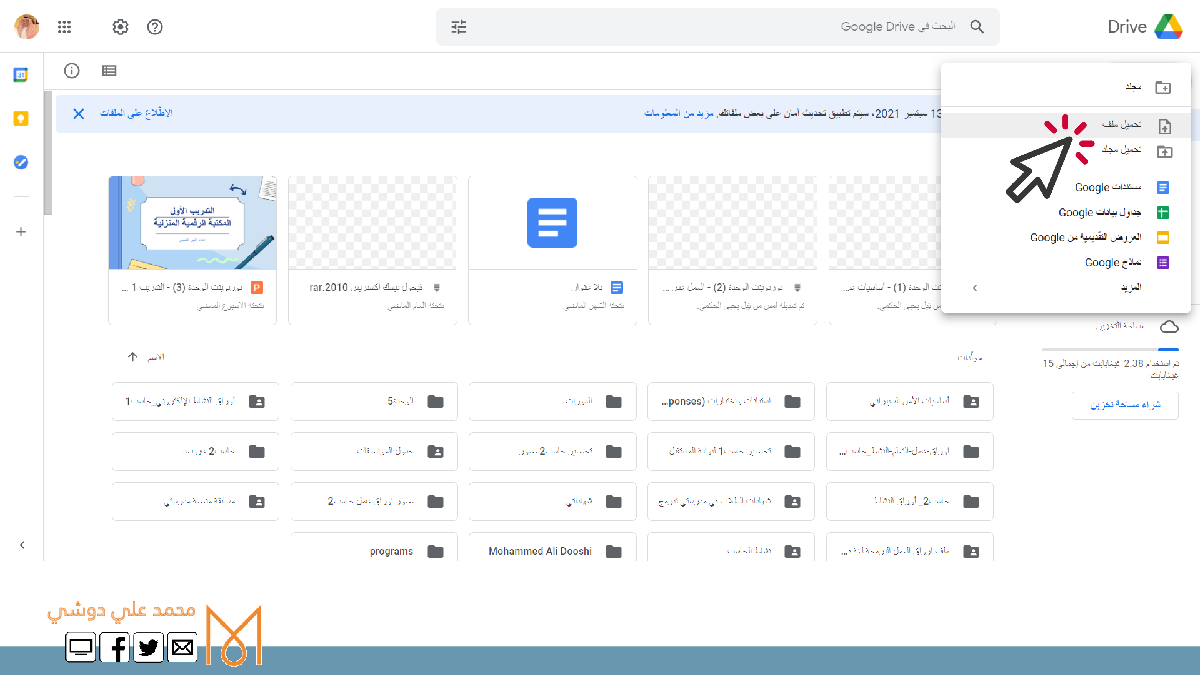Click the Google Drive logo
The height and width of the screenshot is (675, 1200).
coord(1168,27)
